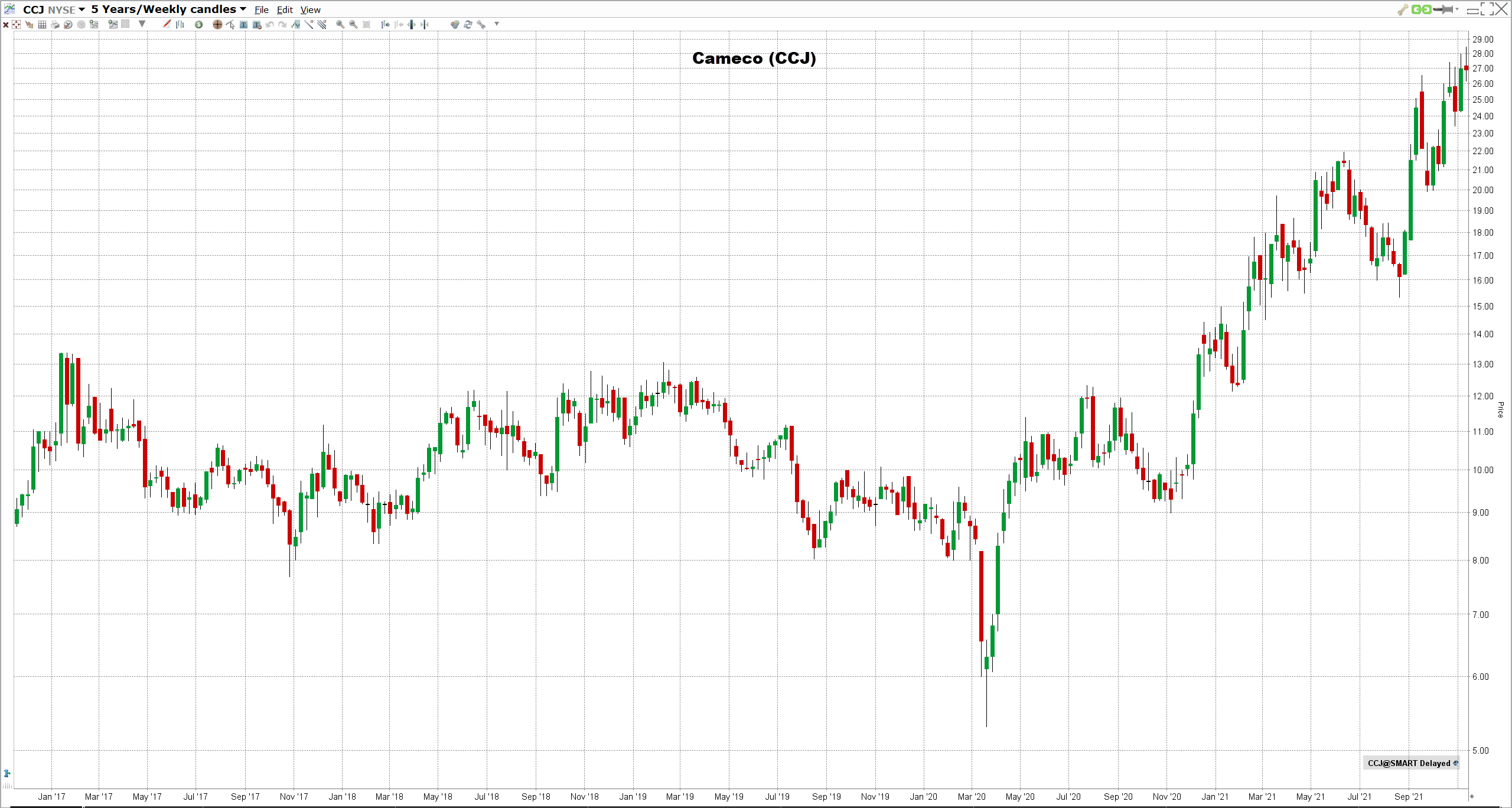Viewport: 1512px width, 808px height.
Task: Click the remove text annotation T icon
Action: 257,24
